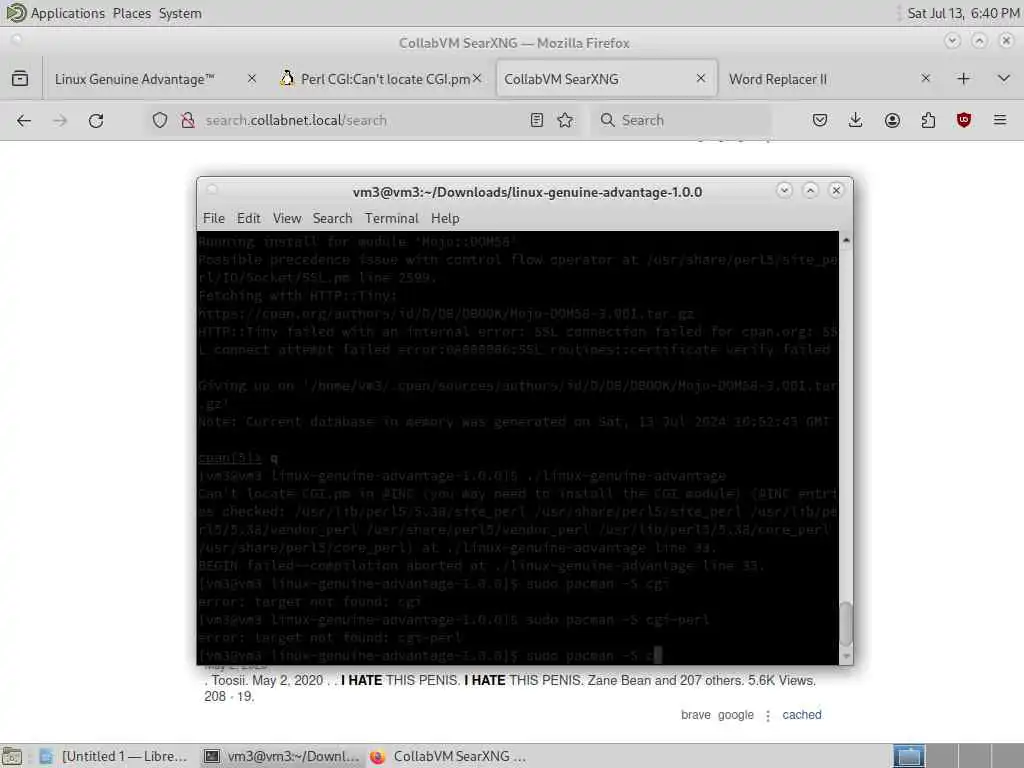Open the Terminal menu in terminal window
1024x768 pixels.
point(391,218)
